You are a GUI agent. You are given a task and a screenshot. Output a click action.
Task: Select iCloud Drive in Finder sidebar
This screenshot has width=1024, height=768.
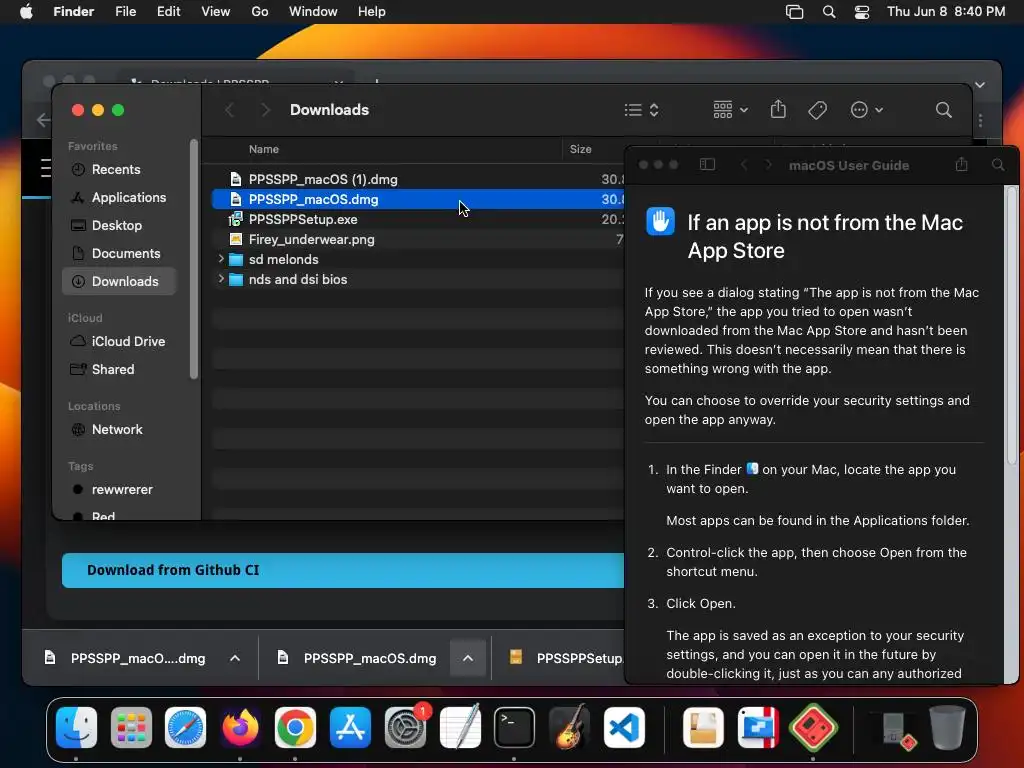(118, 342)
